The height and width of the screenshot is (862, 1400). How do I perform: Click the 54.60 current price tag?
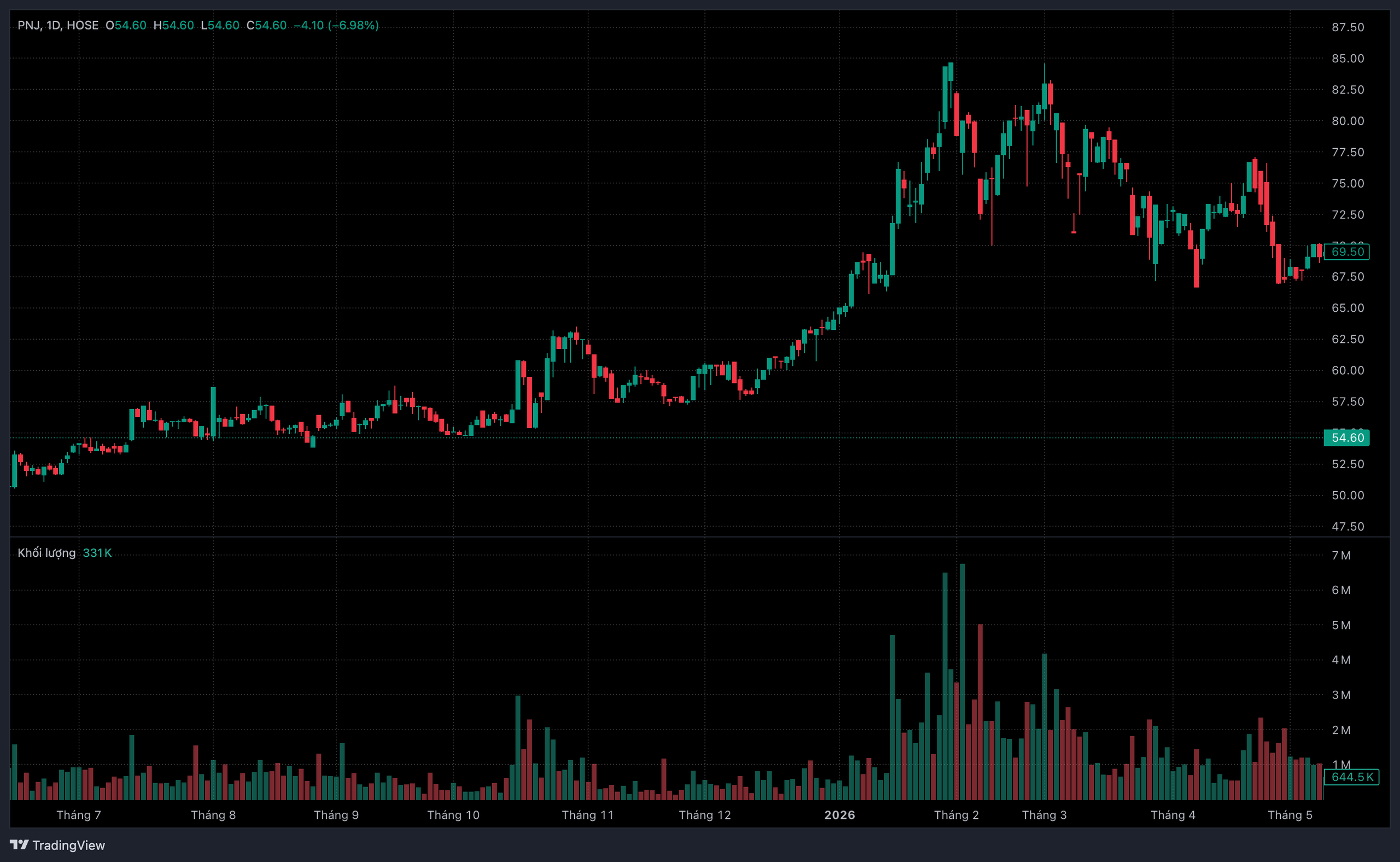[1346, 438]
